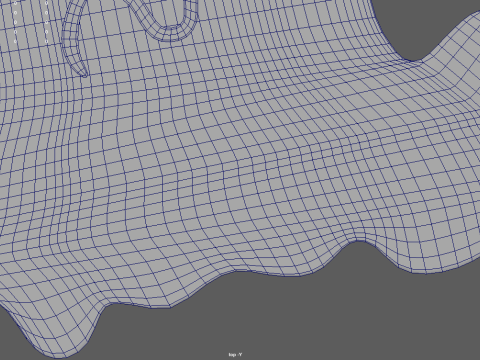Screen dimensions: 480x360
Task: Click the "top -Y" camera view label
Action: (235, 355)
